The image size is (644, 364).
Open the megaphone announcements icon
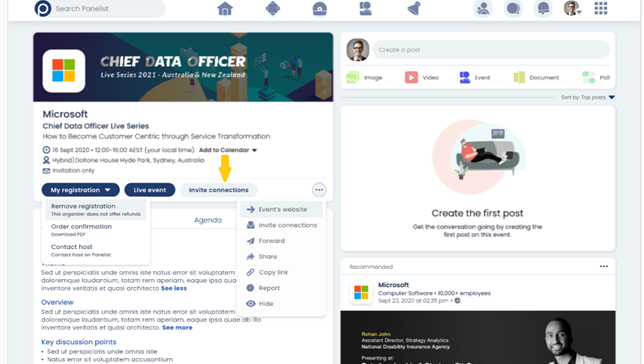click(414, 9)
